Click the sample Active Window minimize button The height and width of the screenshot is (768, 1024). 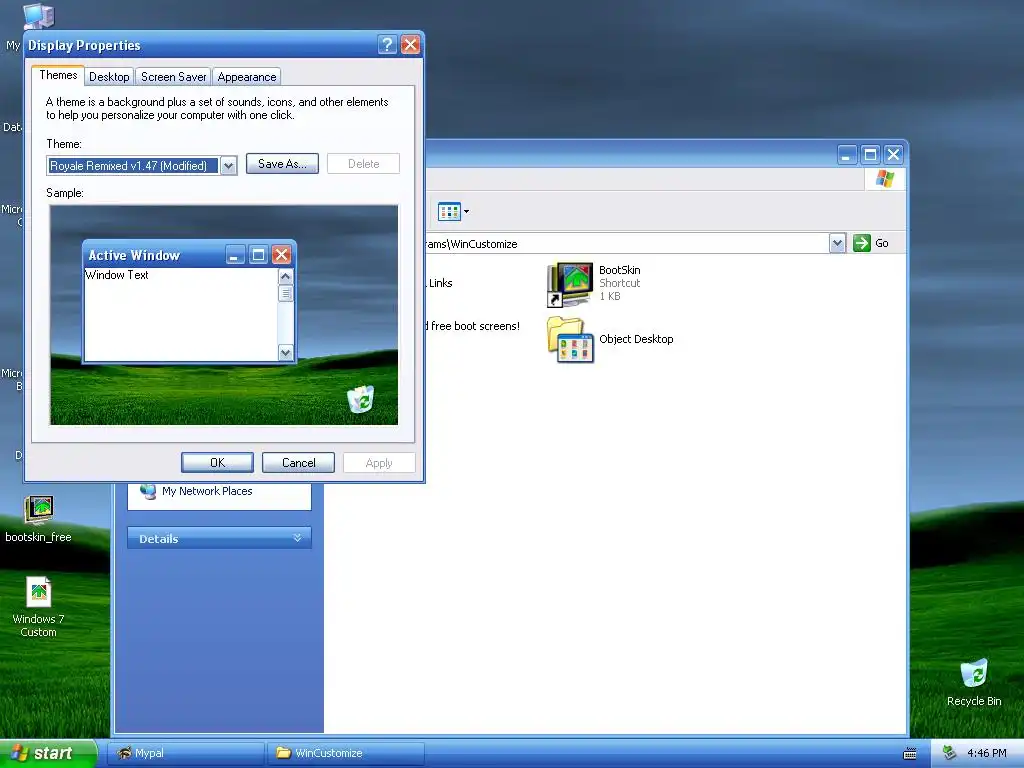click(x=235, y=255)
